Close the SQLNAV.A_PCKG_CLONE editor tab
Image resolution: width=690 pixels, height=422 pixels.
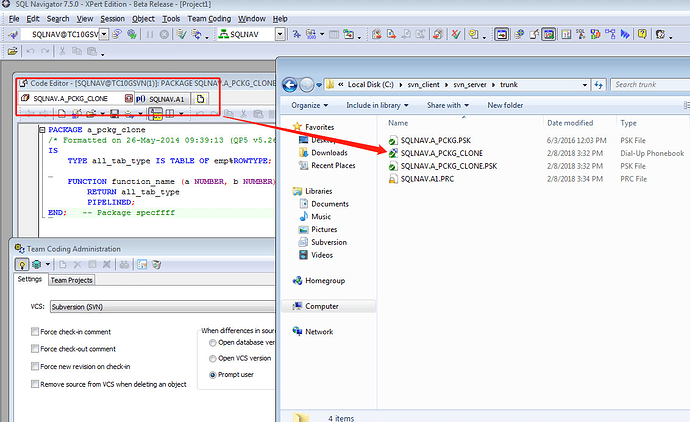pyautogui.click(x=128, y=99)
